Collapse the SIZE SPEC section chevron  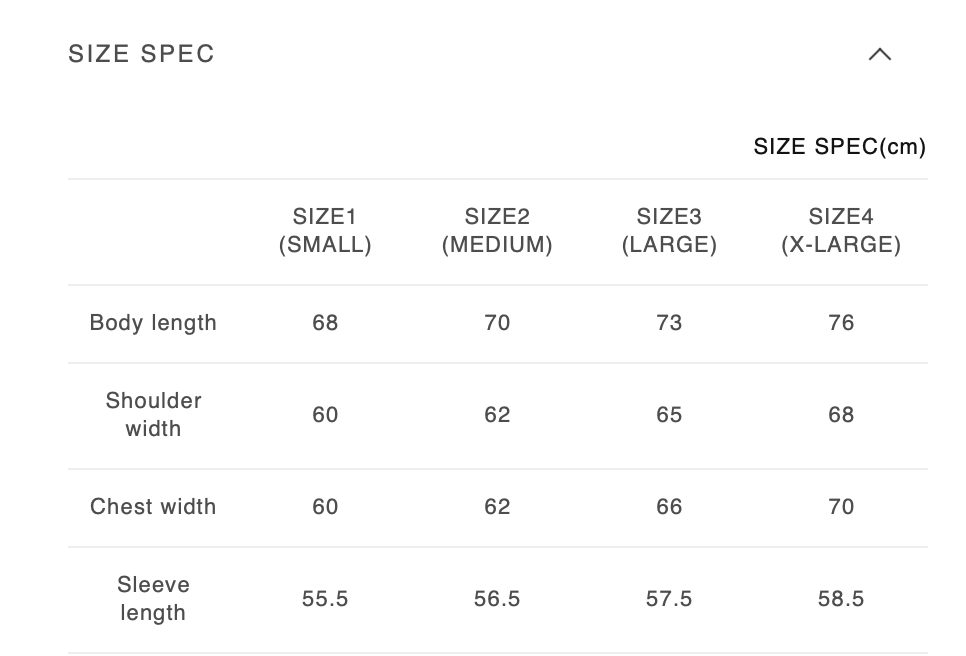879,54
